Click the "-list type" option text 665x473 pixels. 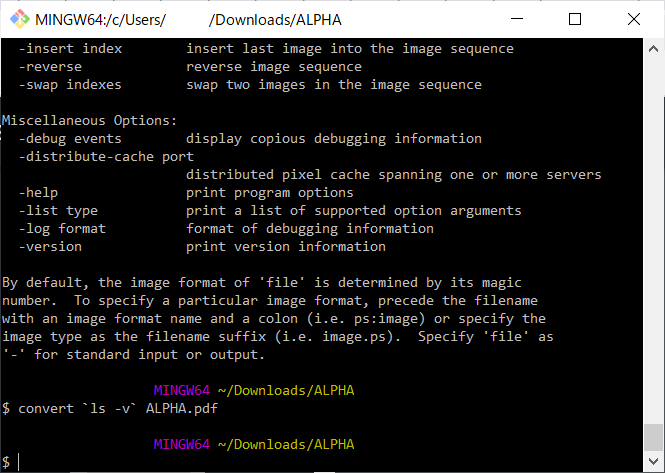58,210
